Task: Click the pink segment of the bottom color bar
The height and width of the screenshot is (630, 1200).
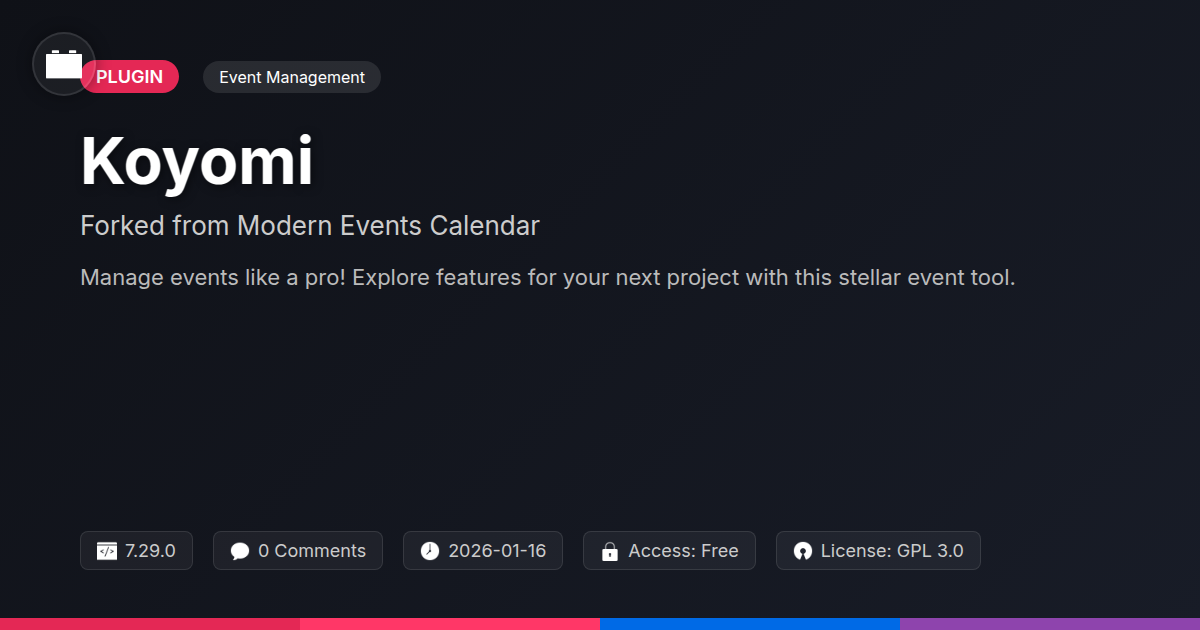Action: point(450,623)
